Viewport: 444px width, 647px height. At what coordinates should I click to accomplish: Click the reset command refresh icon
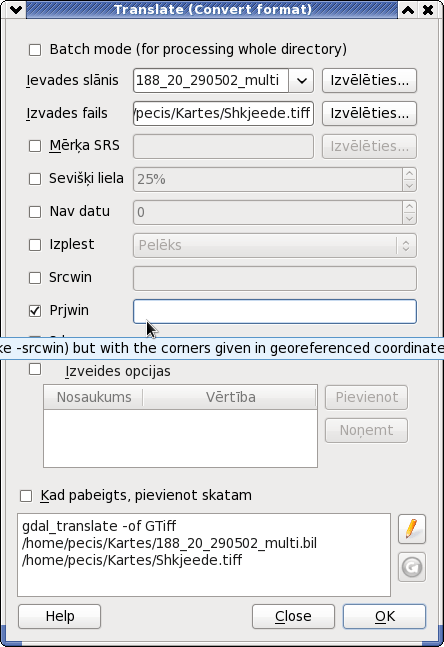coord(411,567)
